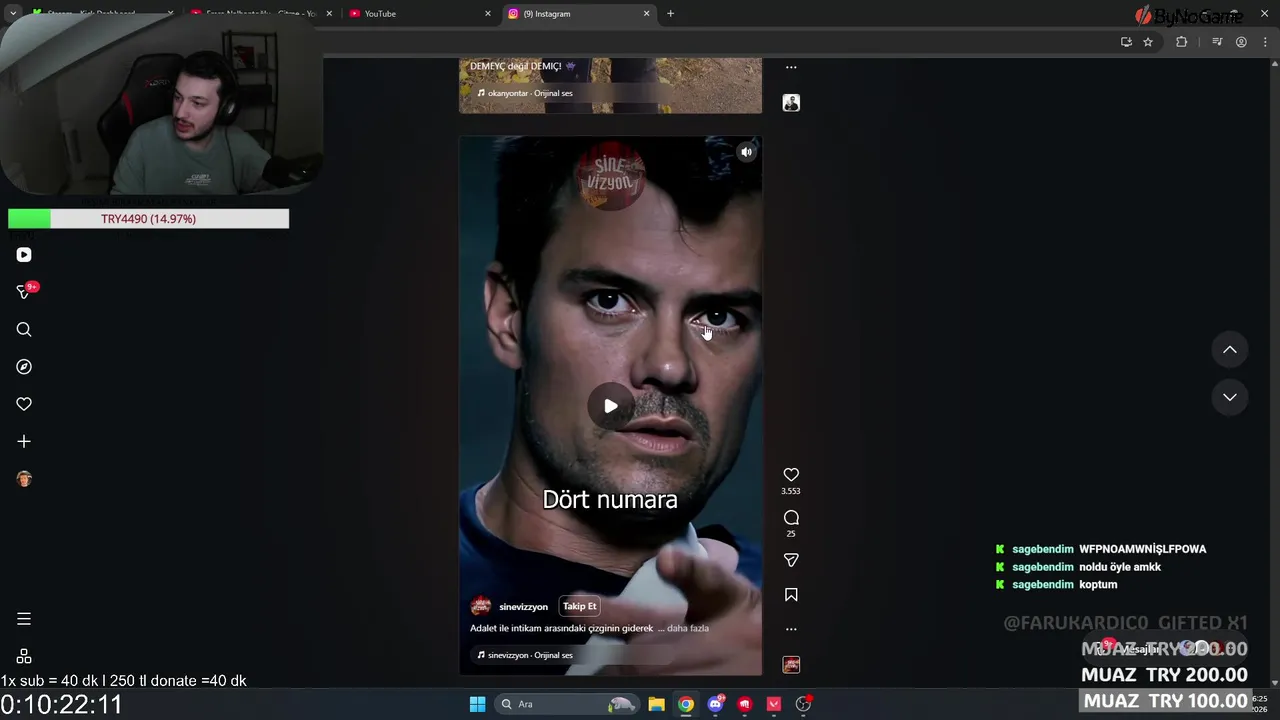This screenshot has height=720, width=1280.
Task: Open Chrome media control icon
Action: click(x=1217, y=42)
